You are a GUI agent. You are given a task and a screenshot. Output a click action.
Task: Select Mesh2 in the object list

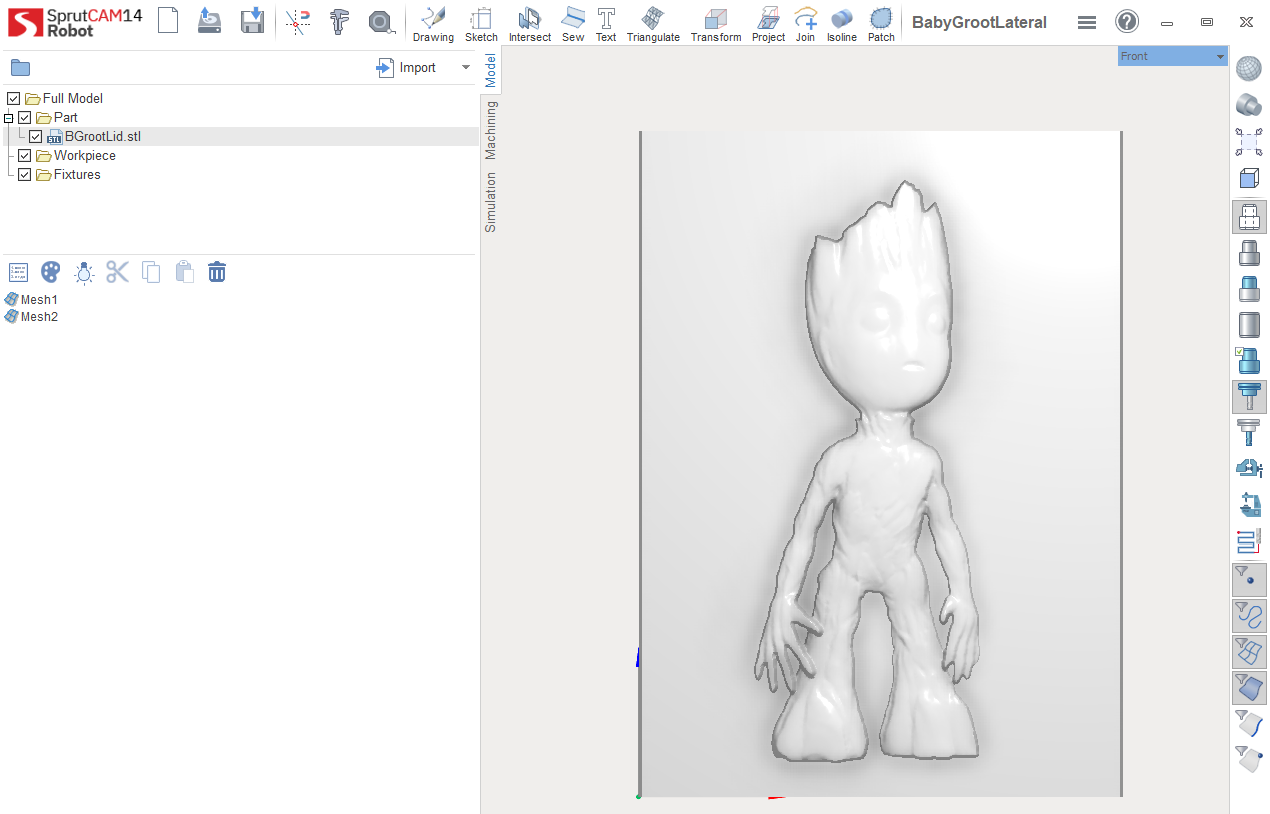(x=39, y=317)
